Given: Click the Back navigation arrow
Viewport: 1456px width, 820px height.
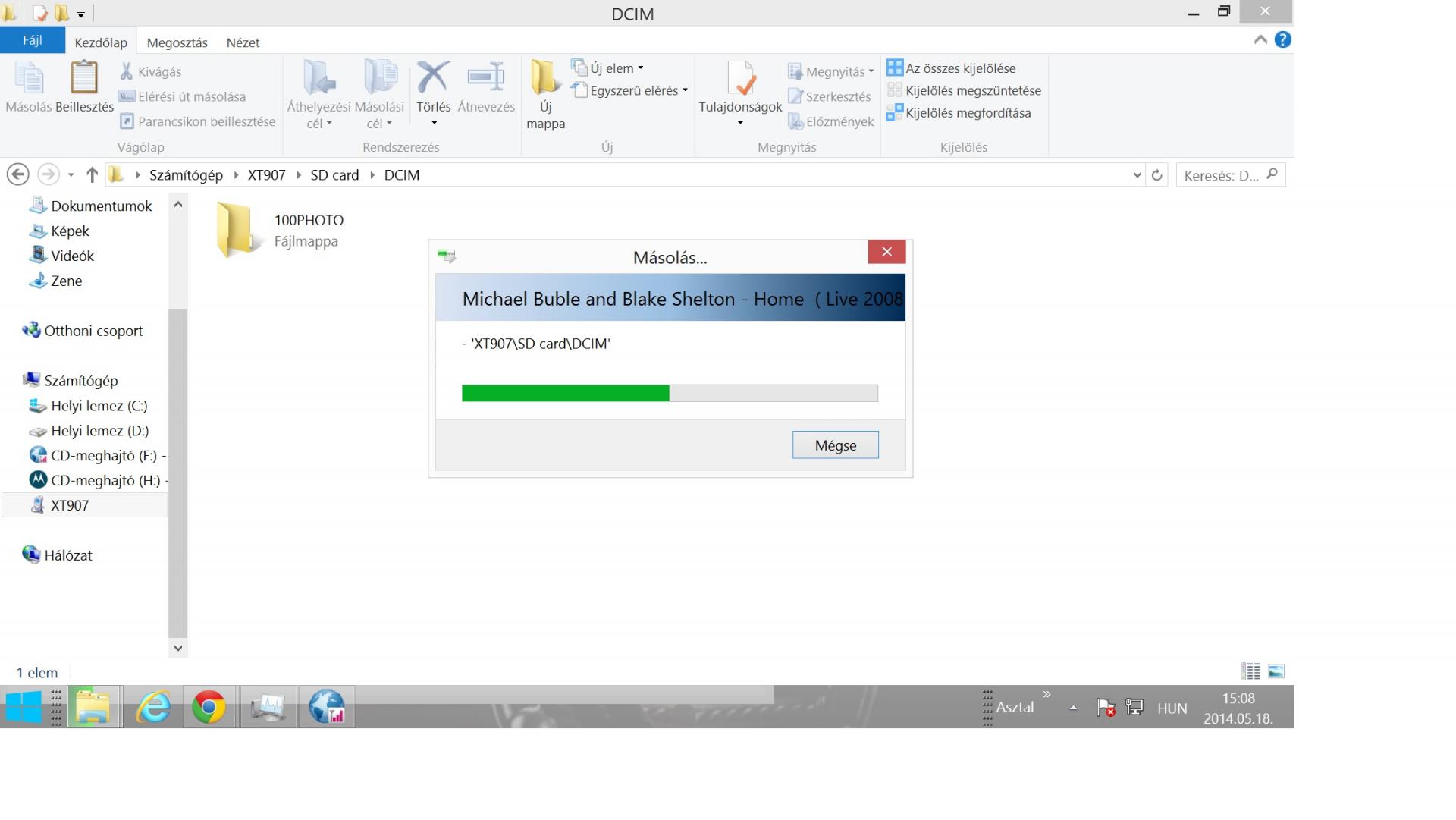Looking at the screenshot, I should tap(18, 174).
